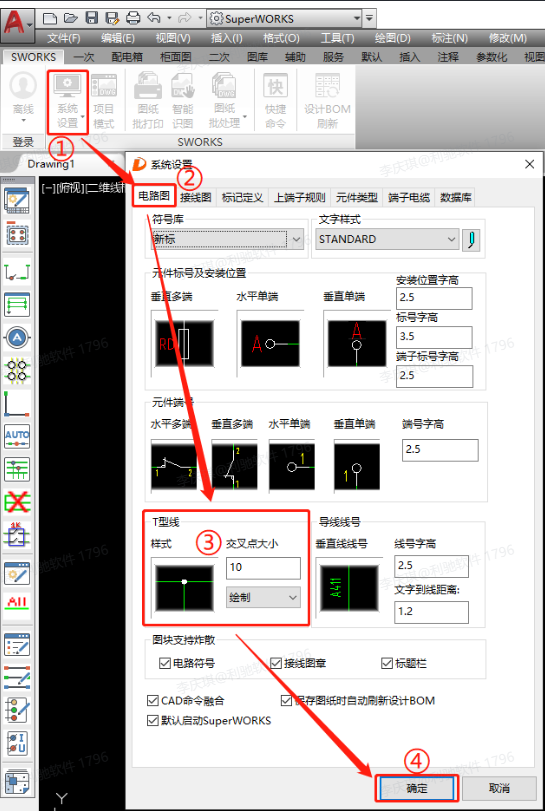Switch to the 端子电缆 tab

point(408,198)
